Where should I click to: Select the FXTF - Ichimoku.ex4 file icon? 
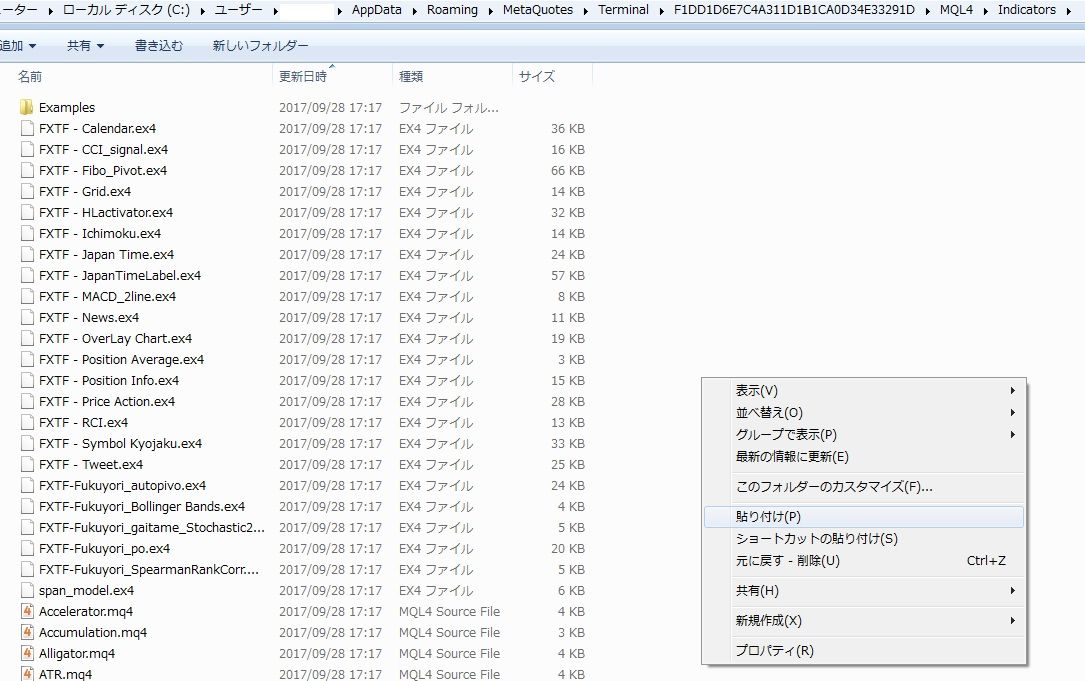pos(27,233)
